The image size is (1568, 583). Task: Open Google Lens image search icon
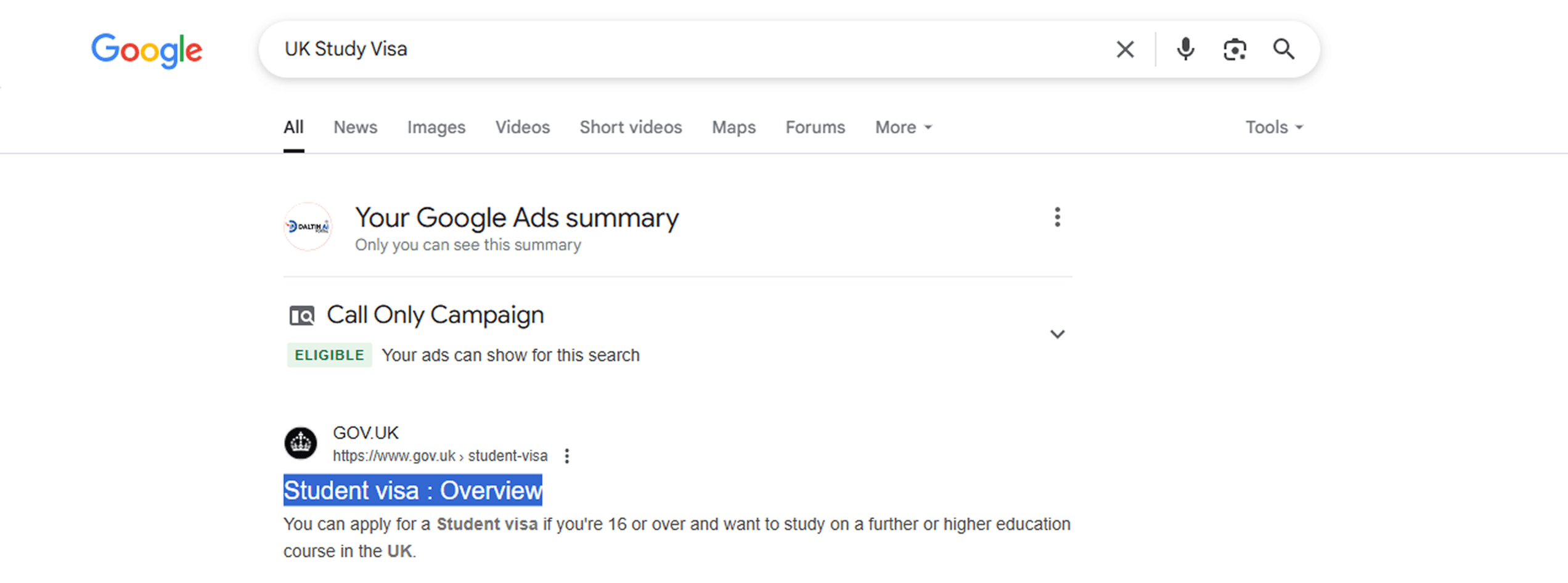click(1235, 49)
